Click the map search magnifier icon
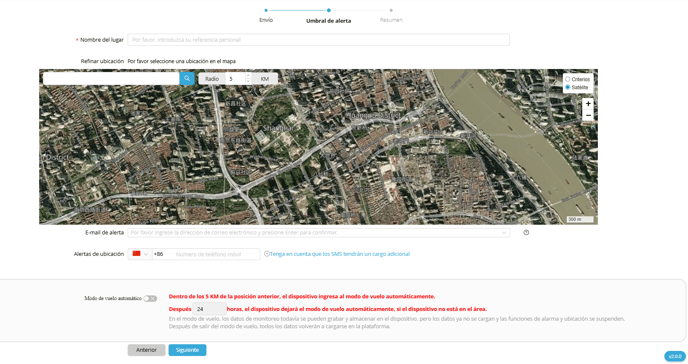The height and width of the screenshot is (364, 688). [187, 79]
